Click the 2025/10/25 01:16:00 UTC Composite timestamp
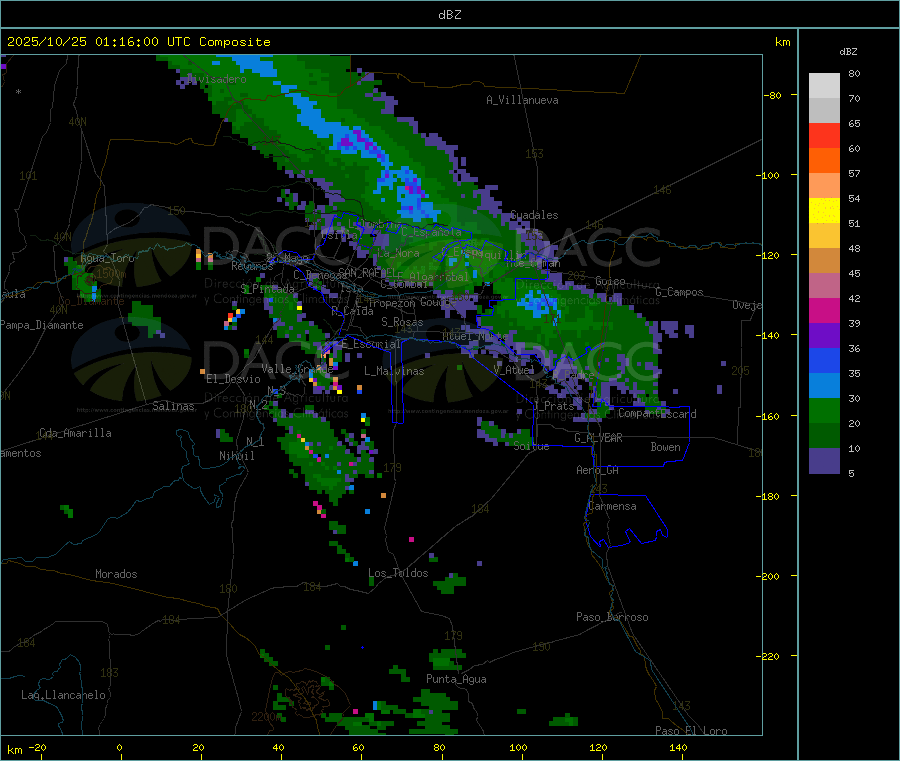Viewport: 900px width, 761px height. tap(138, 41)
